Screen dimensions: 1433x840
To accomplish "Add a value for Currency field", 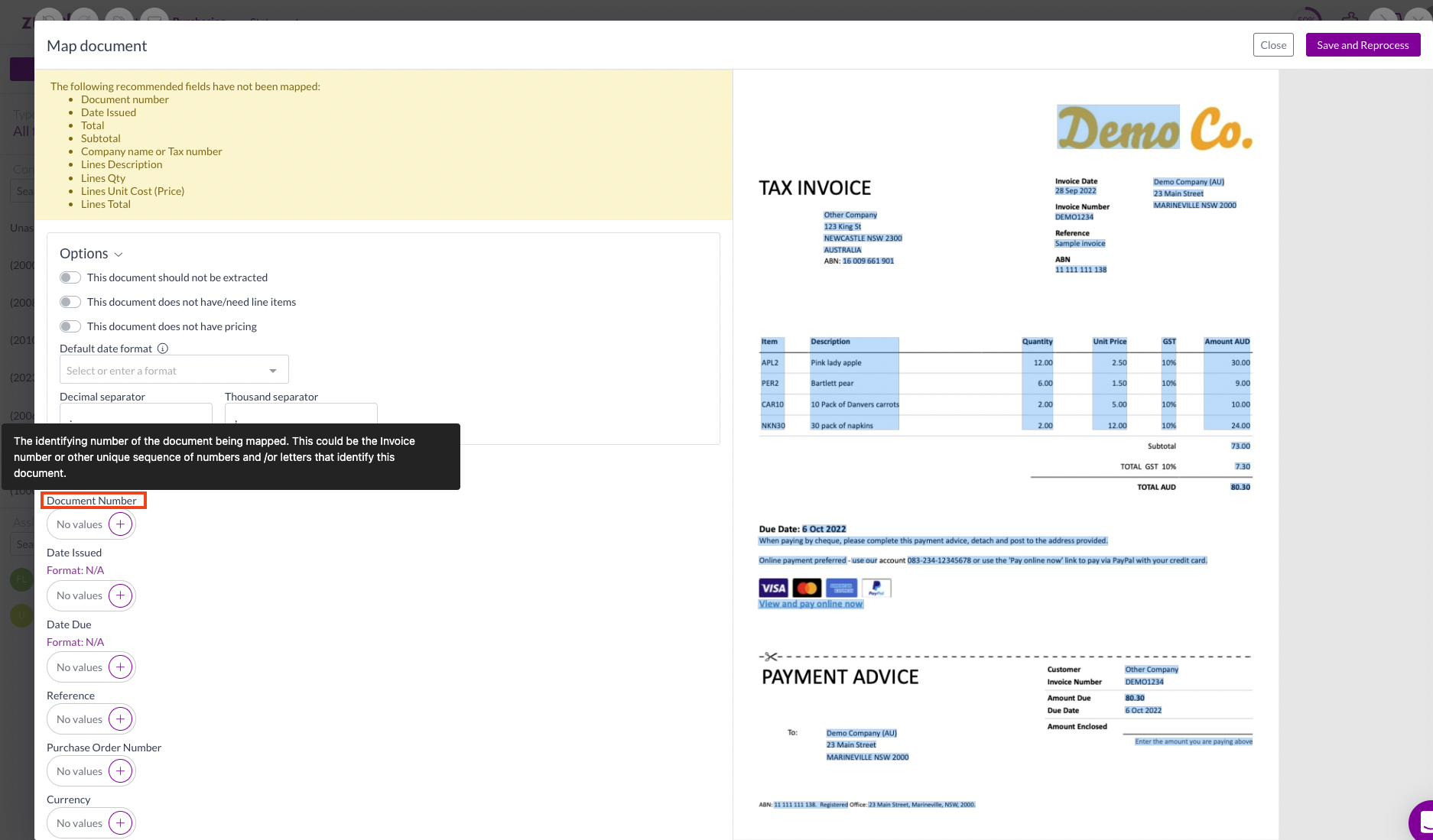I will 120,823.
